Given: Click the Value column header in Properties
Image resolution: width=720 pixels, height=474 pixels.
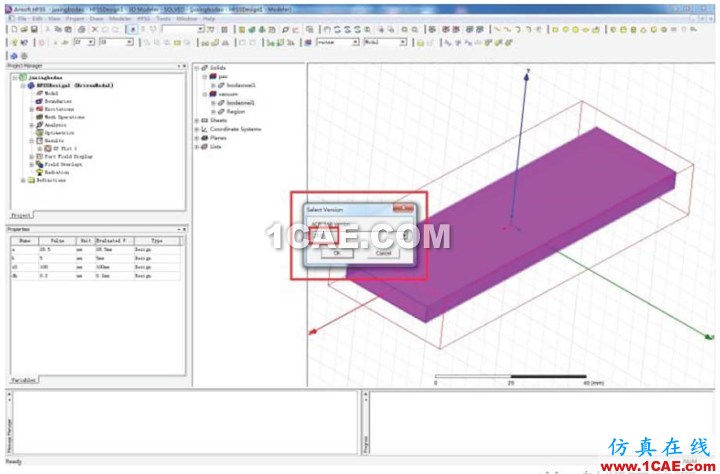Looking at the screenshot, I should click(57, 241).
